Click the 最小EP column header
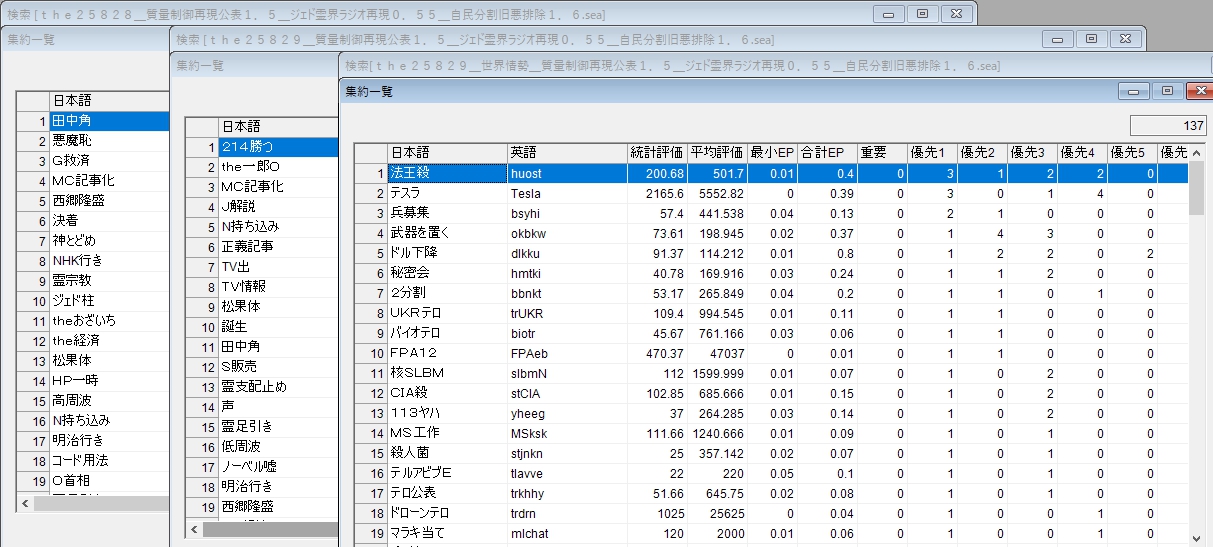 coord(772,153)
